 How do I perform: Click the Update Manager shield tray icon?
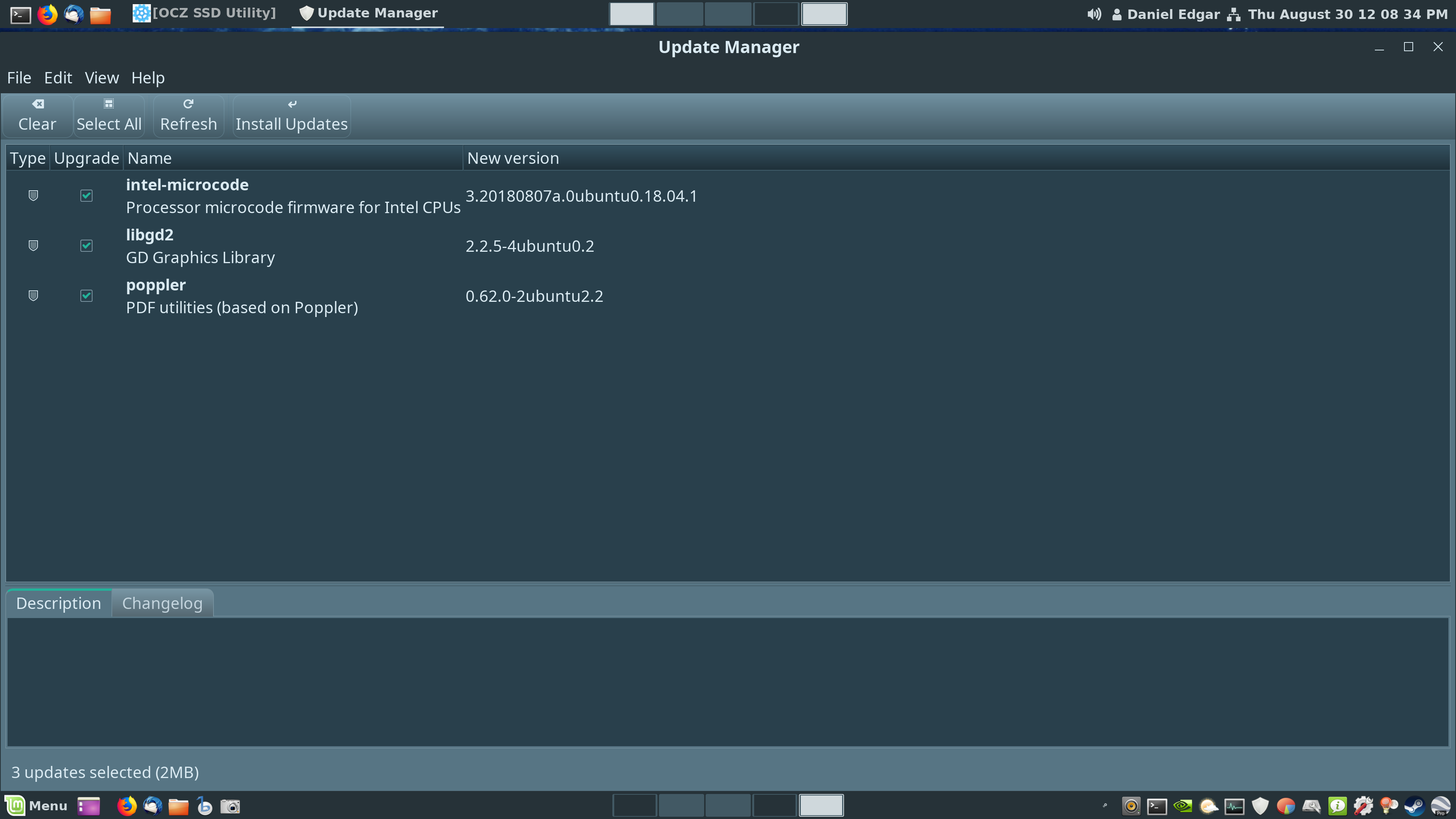coord(1260,806)
